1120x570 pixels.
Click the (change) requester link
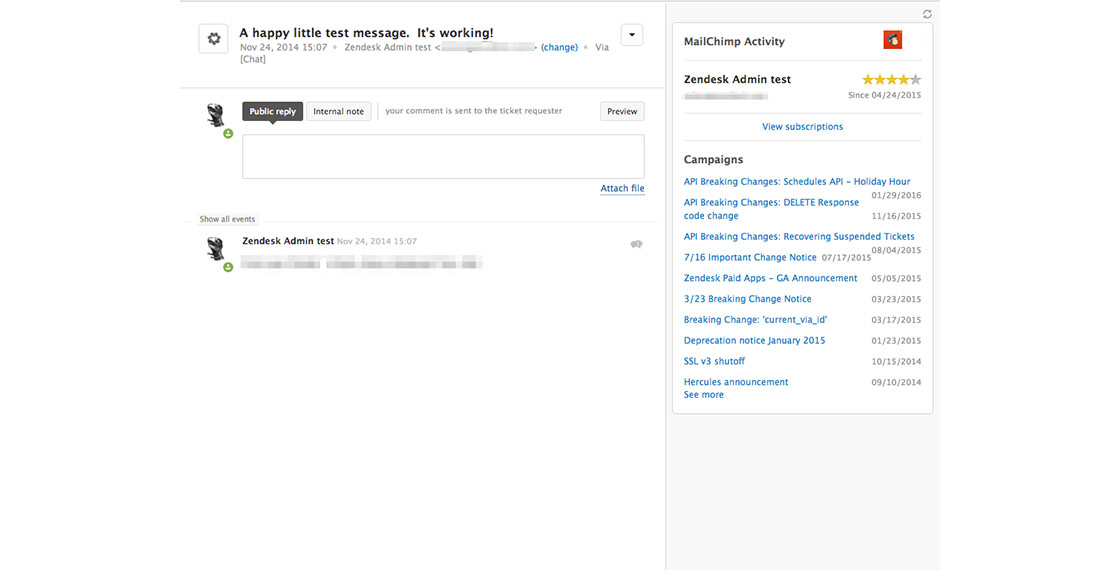tap(559, 47)
